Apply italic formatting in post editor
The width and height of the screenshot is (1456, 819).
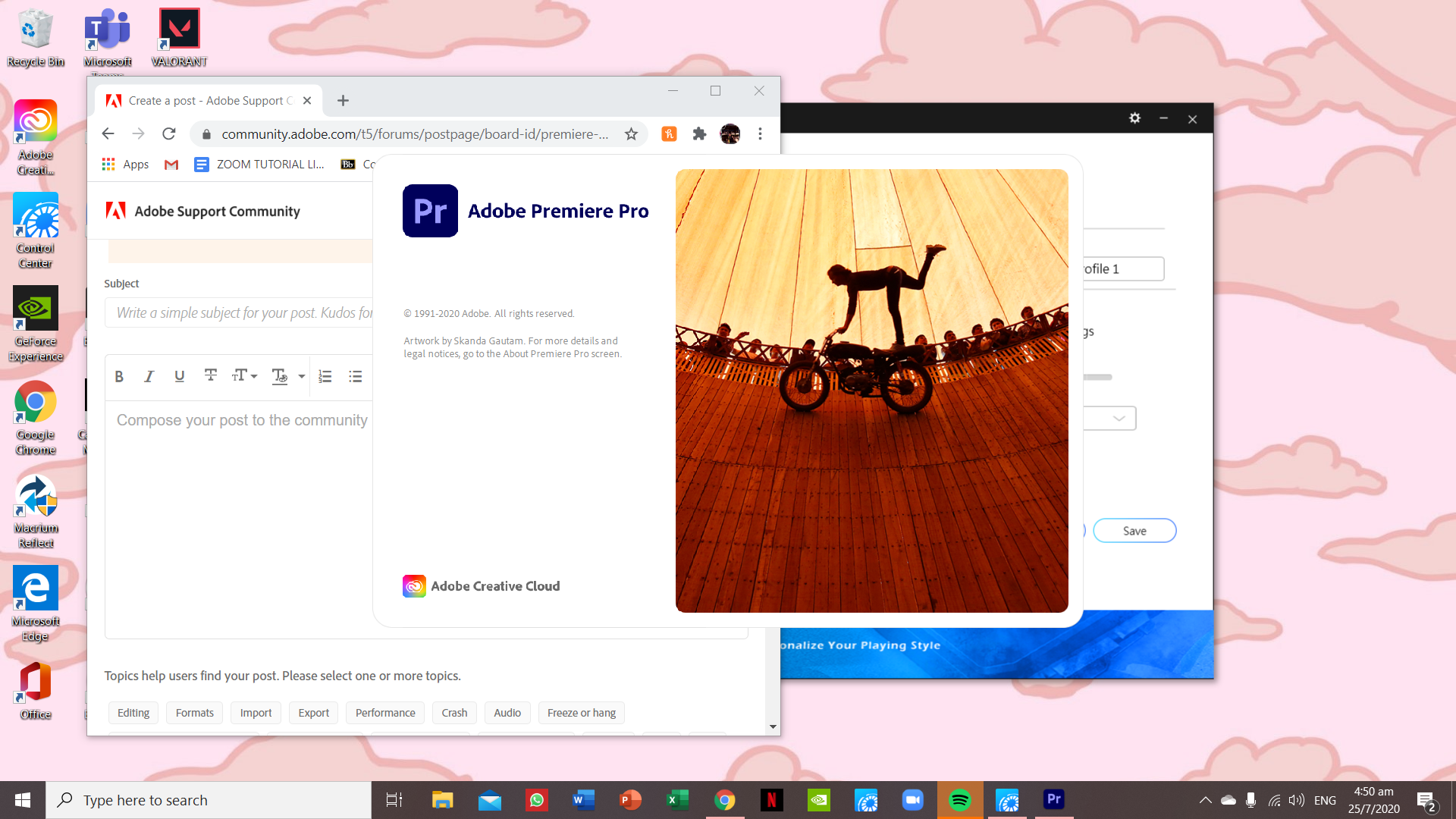click(x=149, y=377)
